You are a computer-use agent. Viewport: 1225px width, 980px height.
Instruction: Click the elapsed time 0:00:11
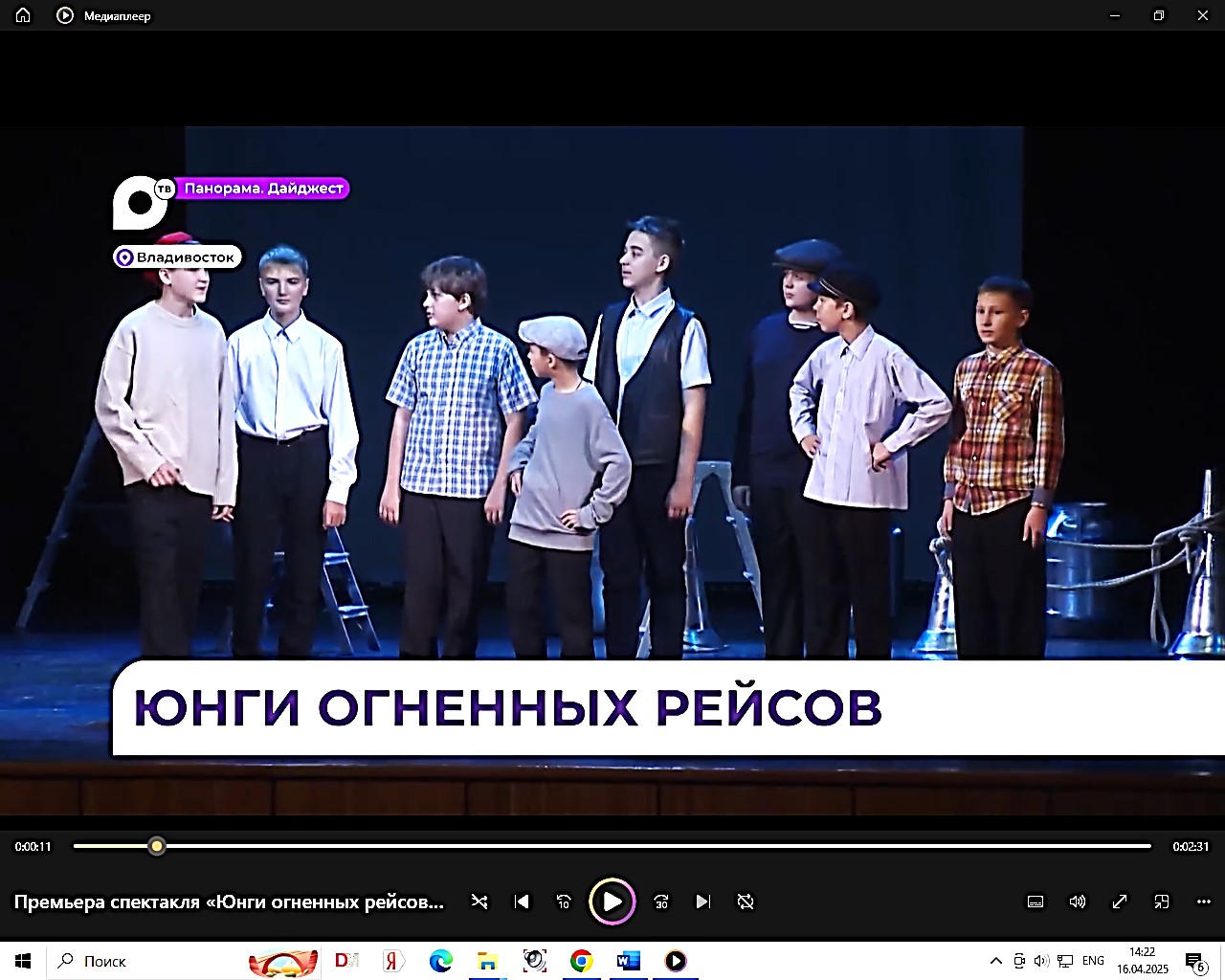pos(33,847)
